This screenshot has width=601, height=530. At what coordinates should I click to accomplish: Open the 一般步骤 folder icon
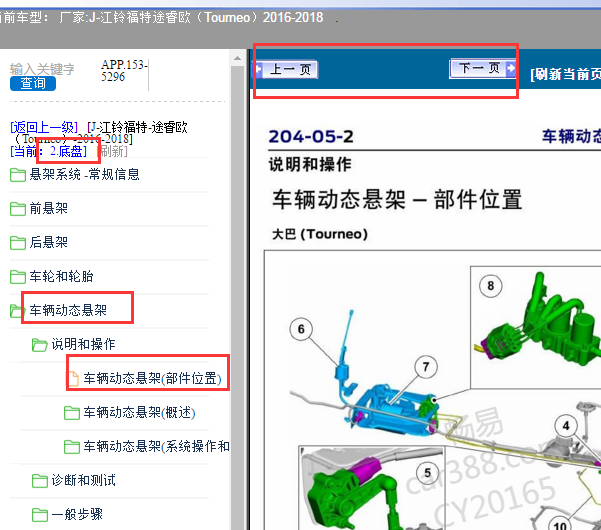tap(39, 514)
